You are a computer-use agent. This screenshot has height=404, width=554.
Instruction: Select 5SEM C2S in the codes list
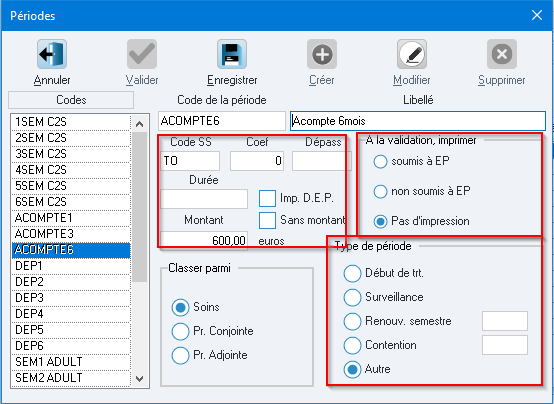pos(71,186)
